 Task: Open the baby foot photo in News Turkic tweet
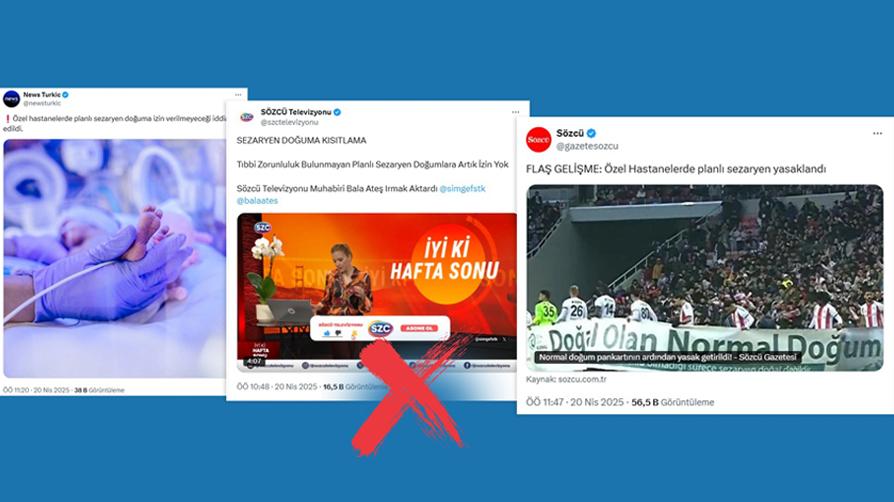[115, 258]
